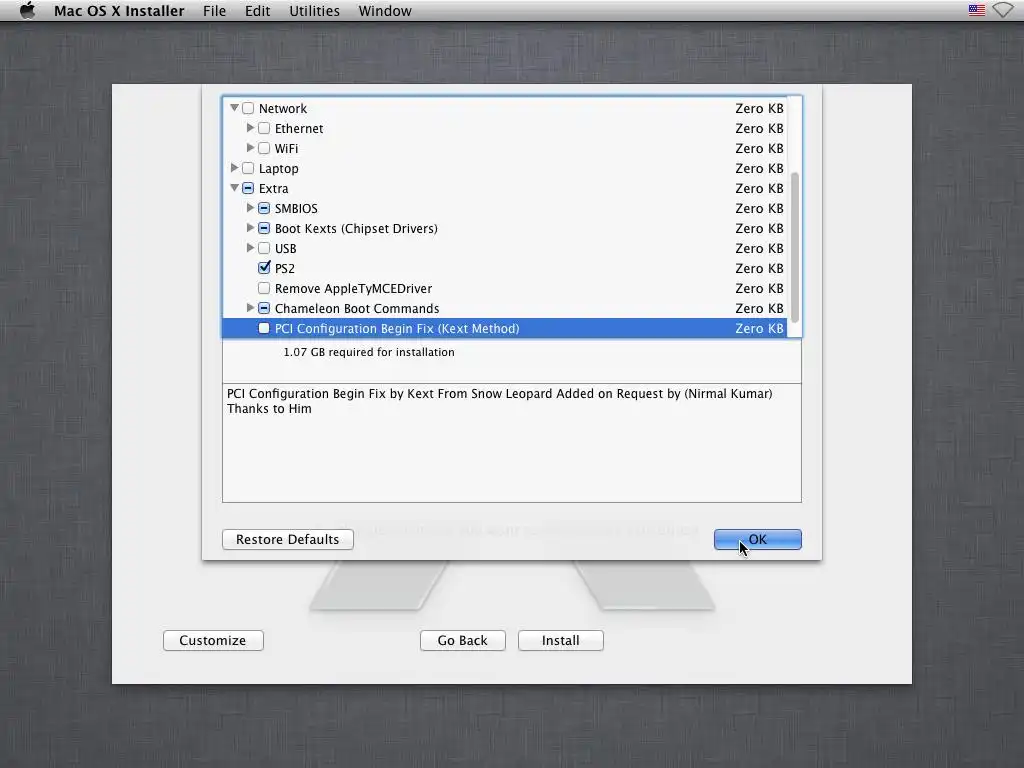Select the 'SMBIOS' row label
1024x768 pixels.
click(296, 208)
